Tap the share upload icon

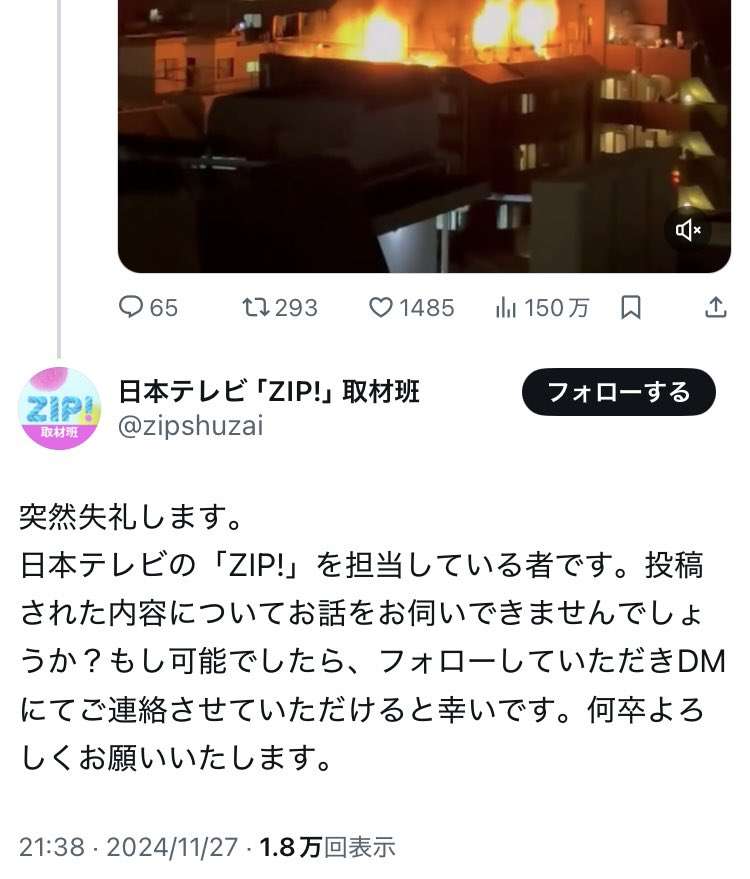coord(715,307)
